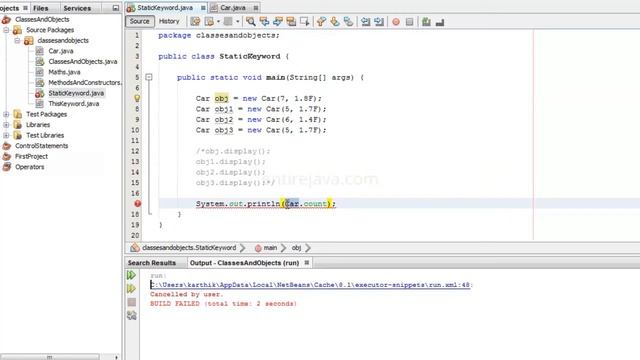
Task: Go to Previous Bookmark icon
Action: (x=321, y=22)
